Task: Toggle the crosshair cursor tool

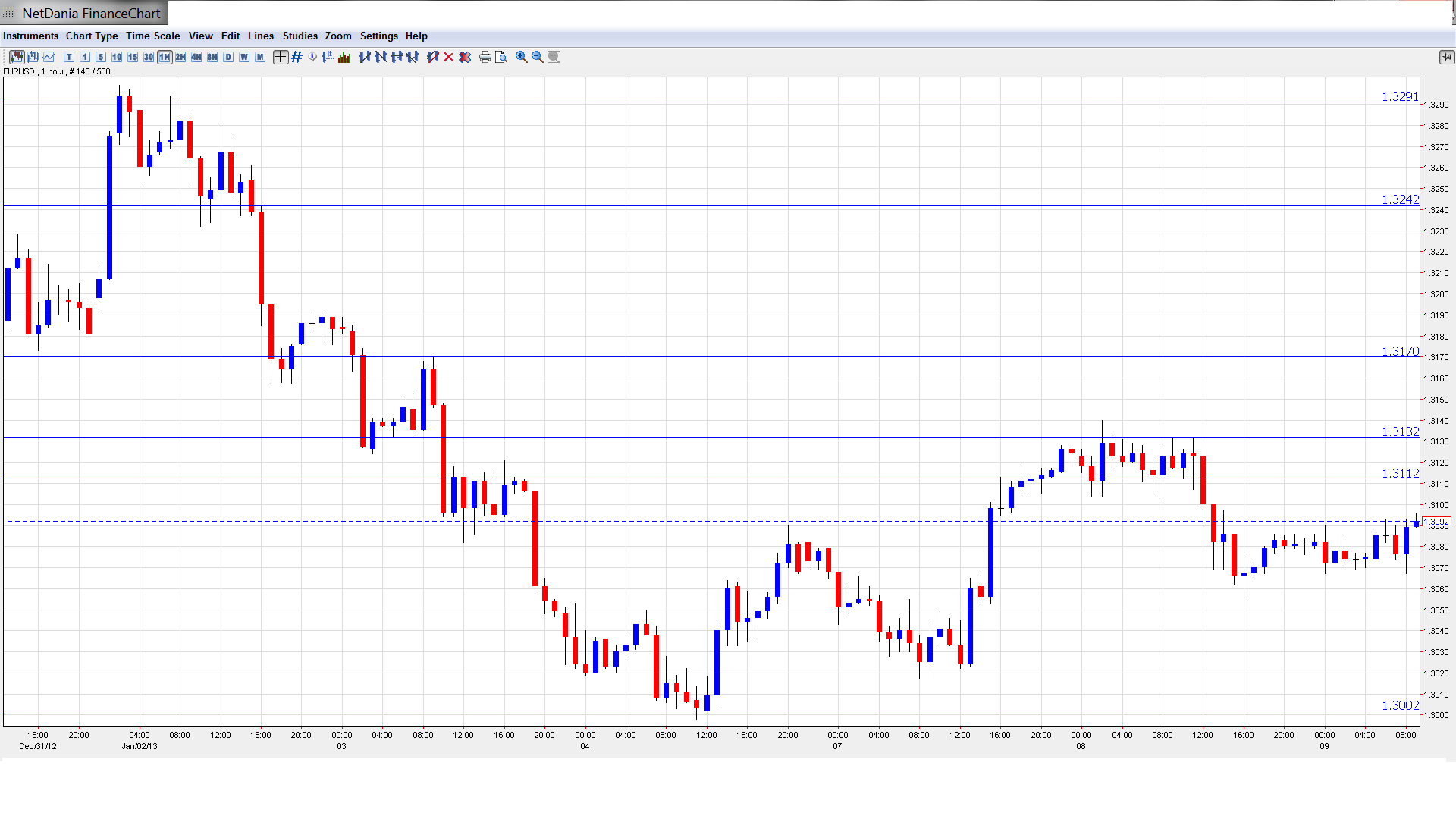Action: tap(281, 57)
